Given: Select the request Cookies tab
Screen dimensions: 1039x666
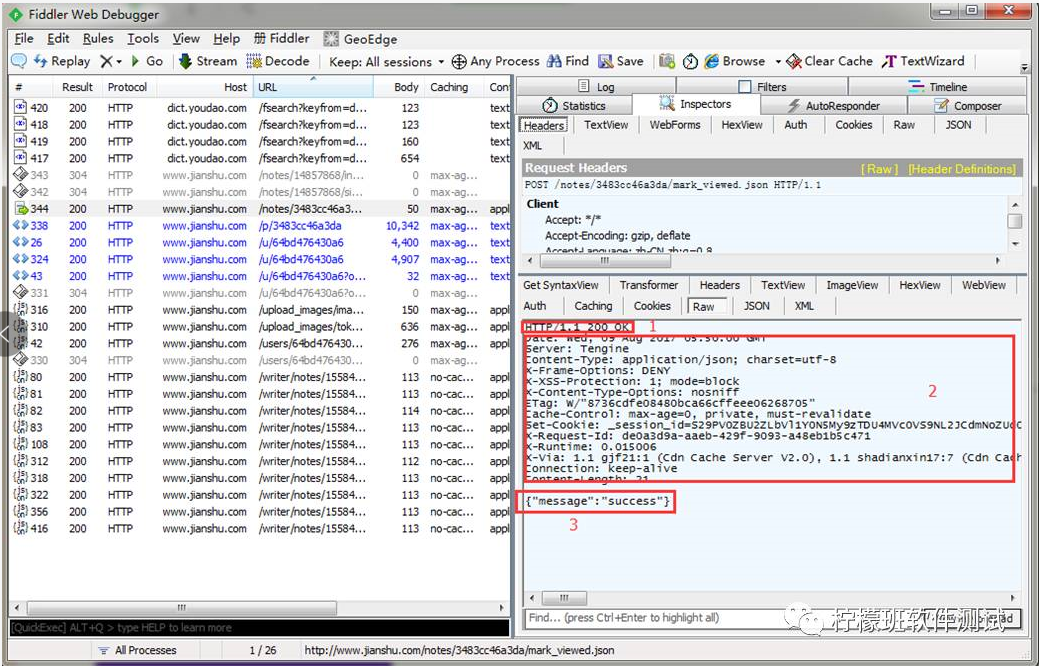Looking at the screenshot, I should pyautogui.click(x=853, y=125).
